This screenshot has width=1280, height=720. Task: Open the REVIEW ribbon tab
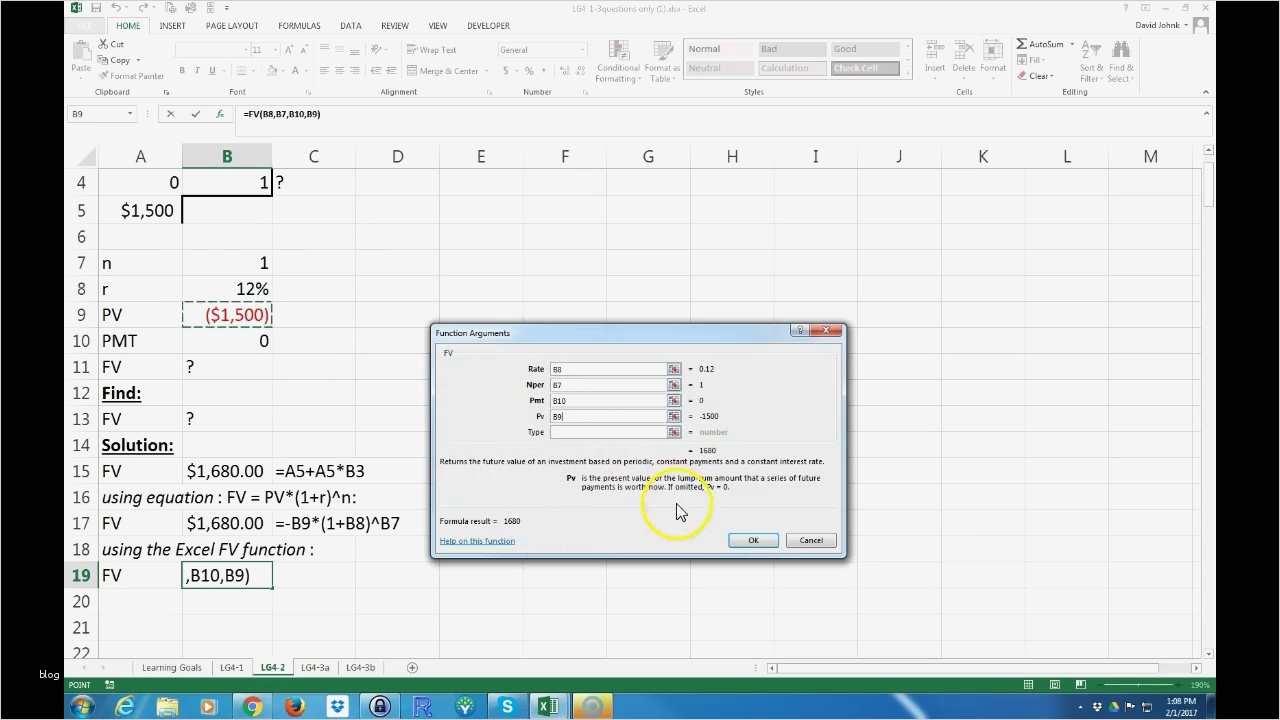[x=394, y=26]
